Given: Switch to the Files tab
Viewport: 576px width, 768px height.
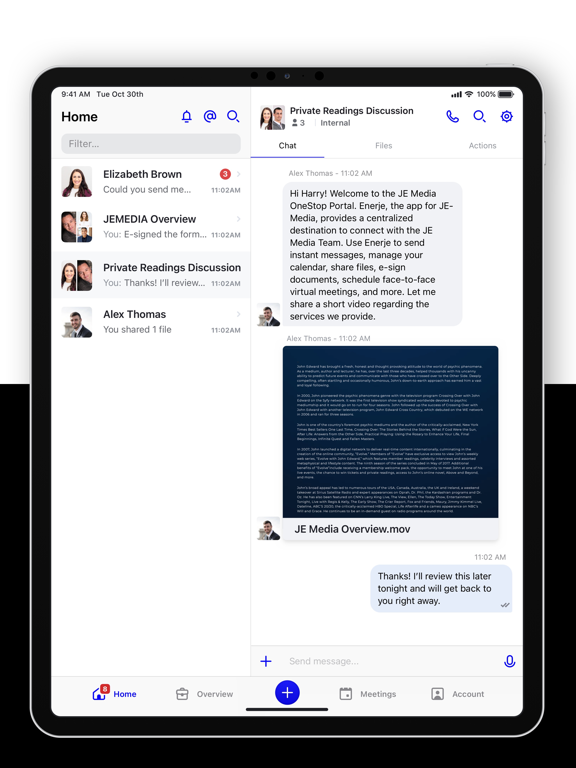Looking at the screenshot, I should [384, 145].
